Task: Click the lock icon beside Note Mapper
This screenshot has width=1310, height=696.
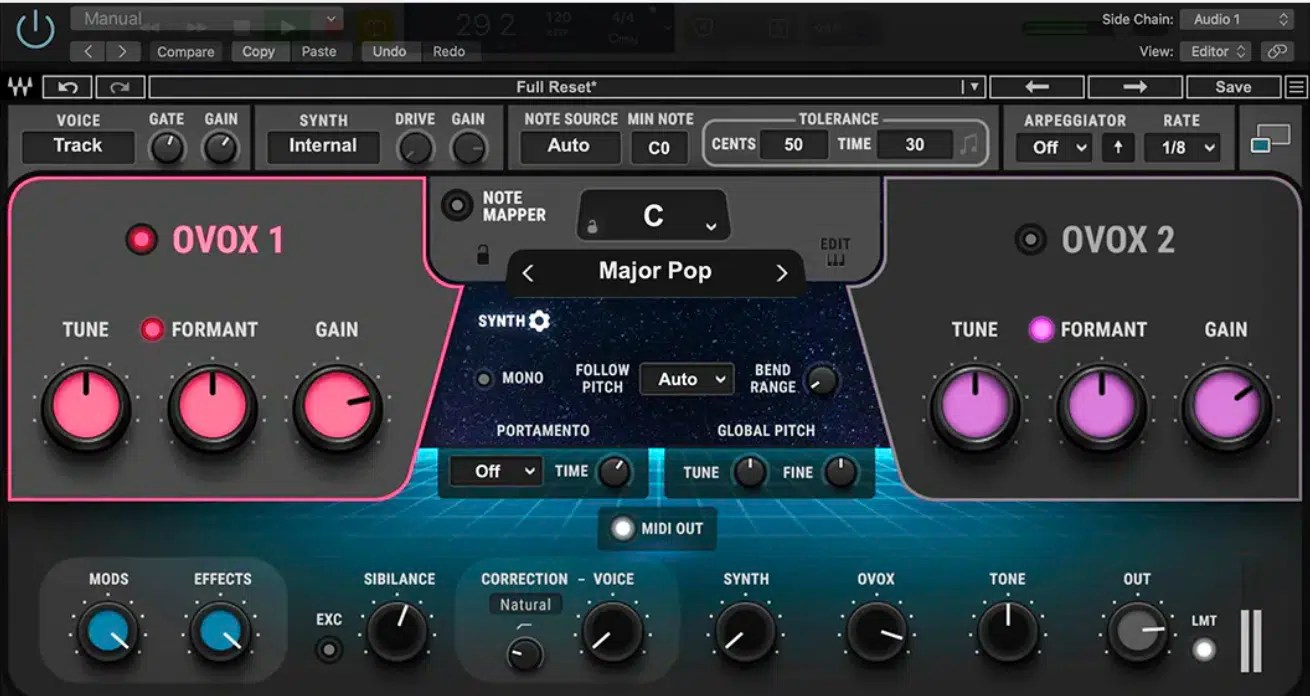Action: (484, 253)
